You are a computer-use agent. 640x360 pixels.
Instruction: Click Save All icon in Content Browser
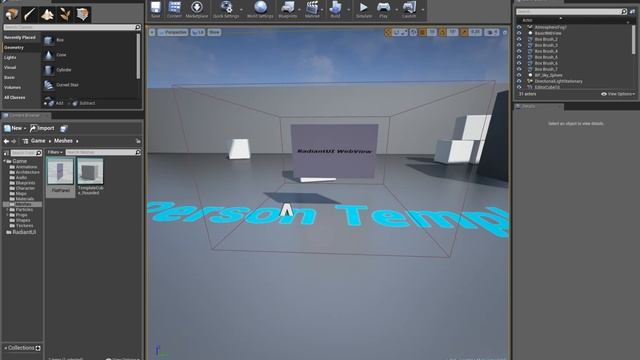click(x=64, y=129)
